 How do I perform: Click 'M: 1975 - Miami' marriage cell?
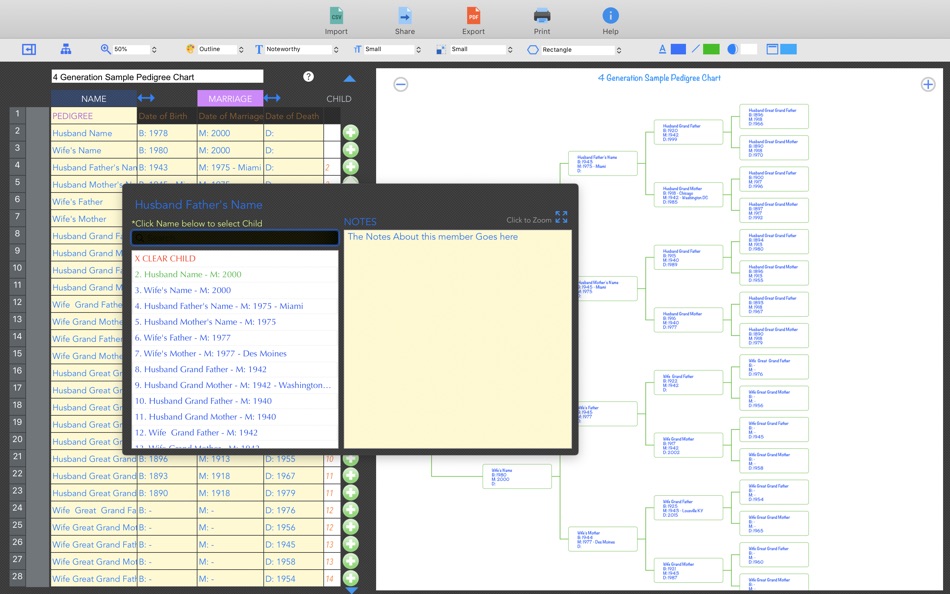point(230,167)
